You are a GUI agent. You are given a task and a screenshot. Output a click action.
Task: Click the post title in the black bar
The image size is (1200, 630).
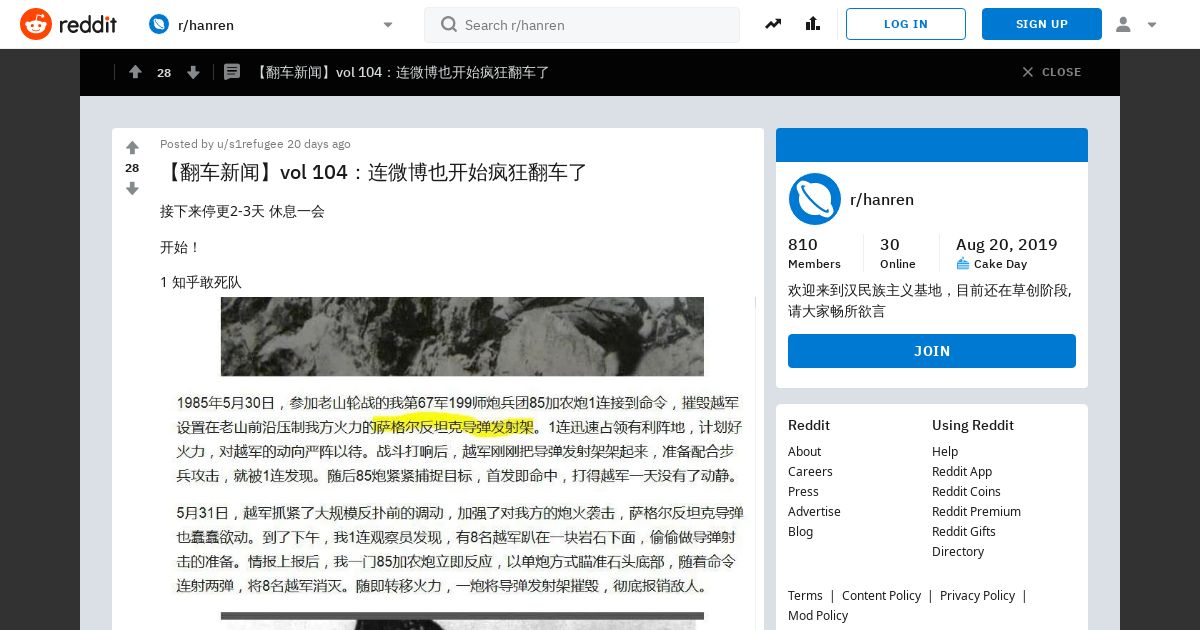401,72
